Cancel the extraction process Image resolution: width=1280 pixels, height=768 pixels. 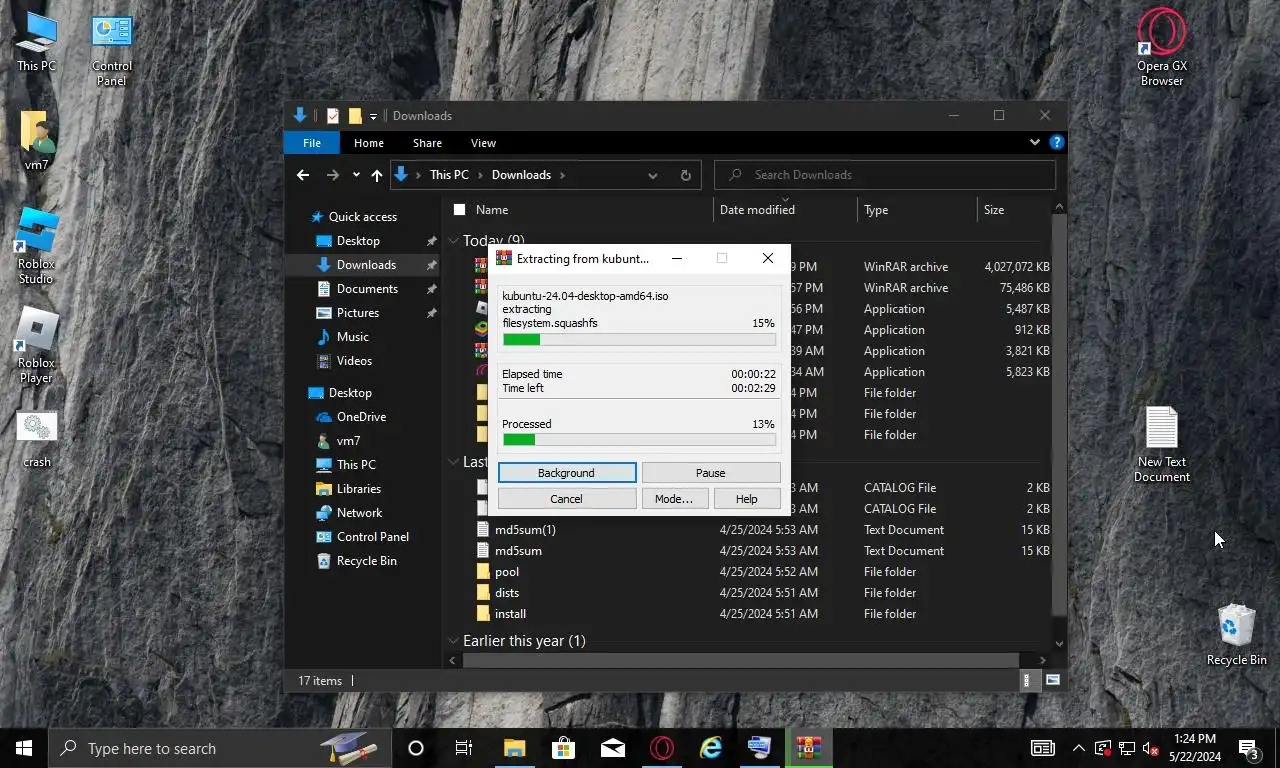pos(566,499)
